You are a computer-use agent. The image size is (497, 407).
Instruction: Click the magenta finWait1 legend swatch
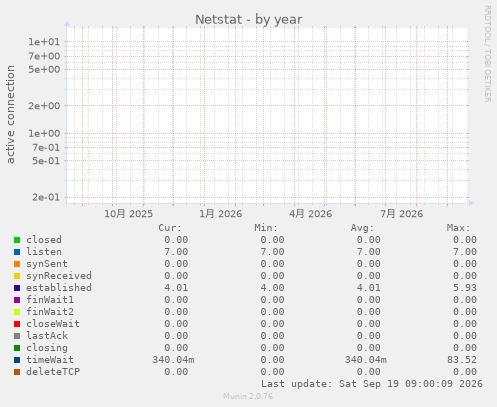click(17, 300)
